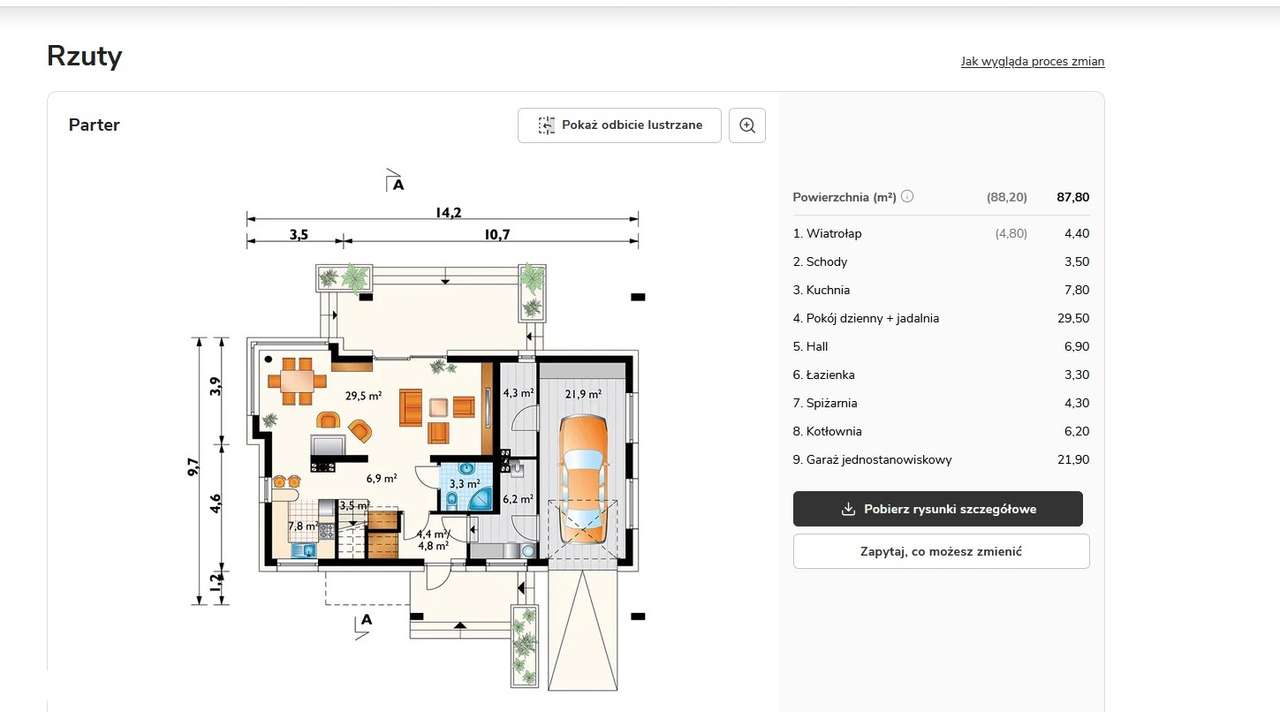This screenshot has width=1280, height=712.
Task: Select the '2. Schody' row
Action: click(941, 262)
